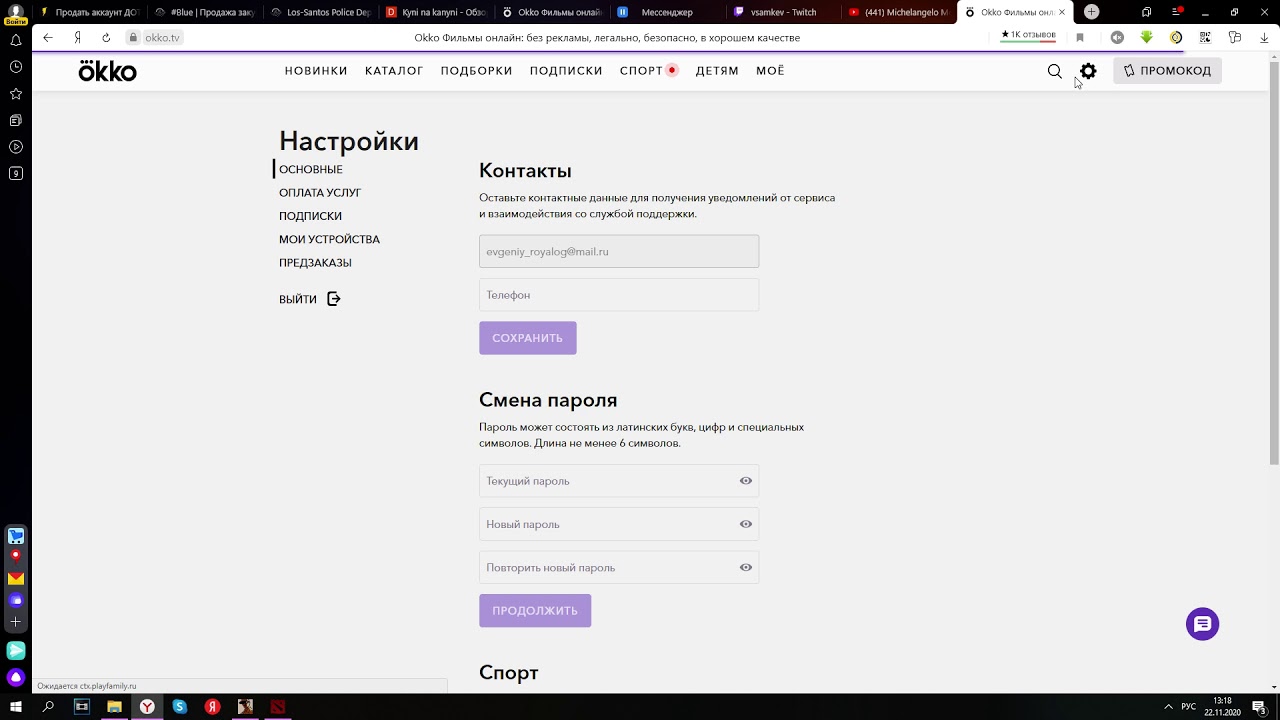Image resolution: width=1280 pixels, height=720 pixels.
Task: Select ПОДПИСКИ in settings sidebar
Action: (x=310, y=216)
